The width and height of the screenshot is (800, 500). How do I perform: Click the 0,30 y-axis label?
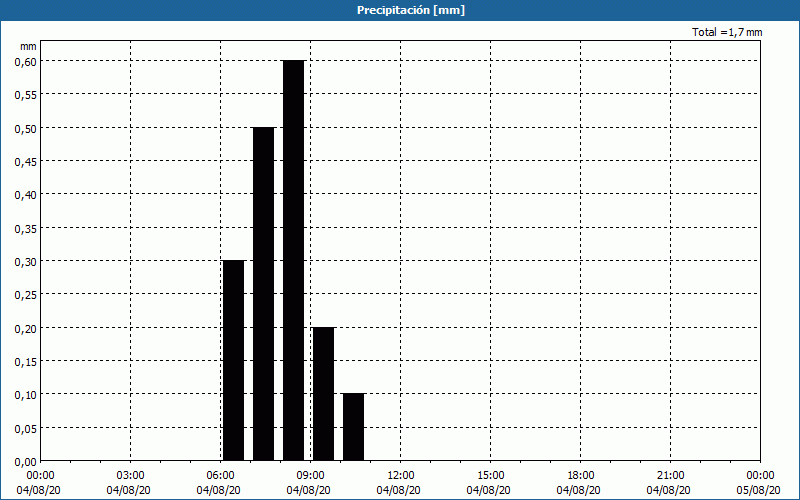(26, 261)
